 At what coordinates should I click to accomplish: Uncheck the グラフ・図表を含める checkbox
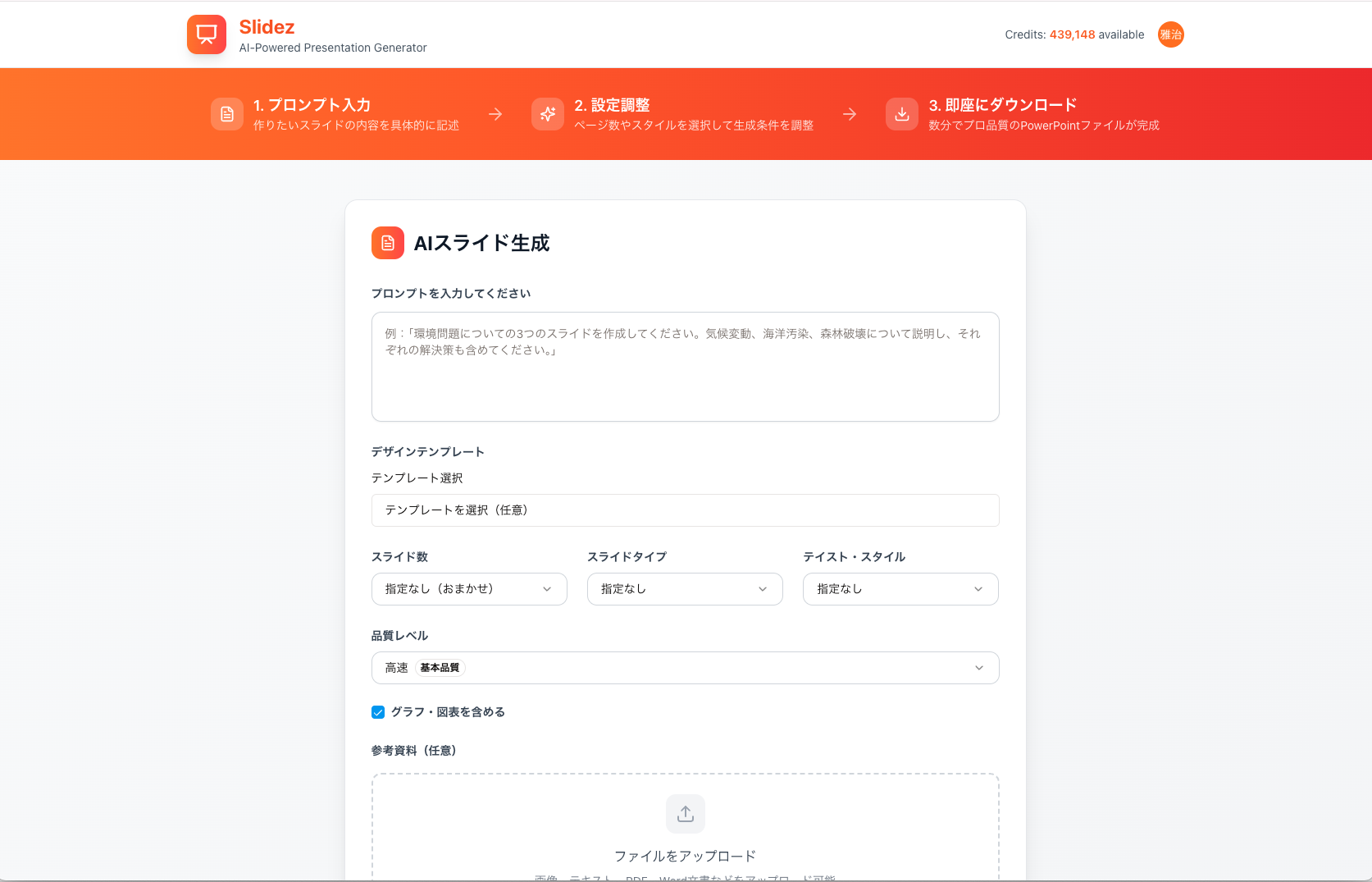point(378,712)
